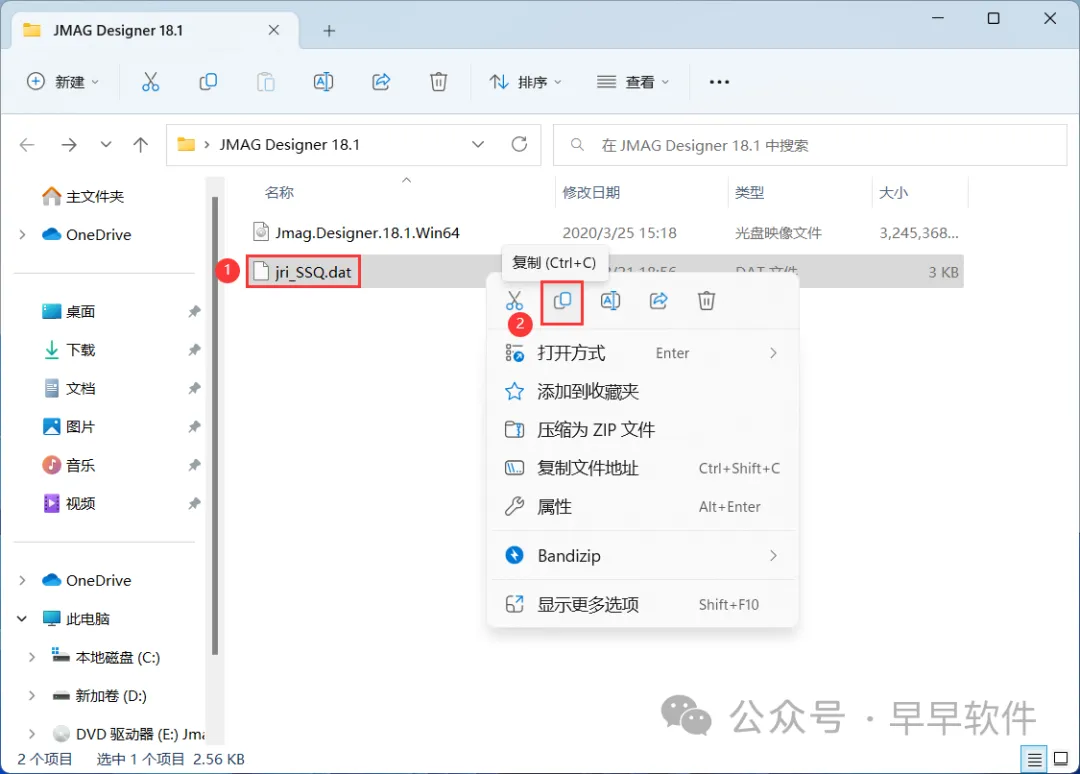The image size is (1080, 774).
Task: Click the Rename icon in the top toolbar
Action: tap(323, 82)
